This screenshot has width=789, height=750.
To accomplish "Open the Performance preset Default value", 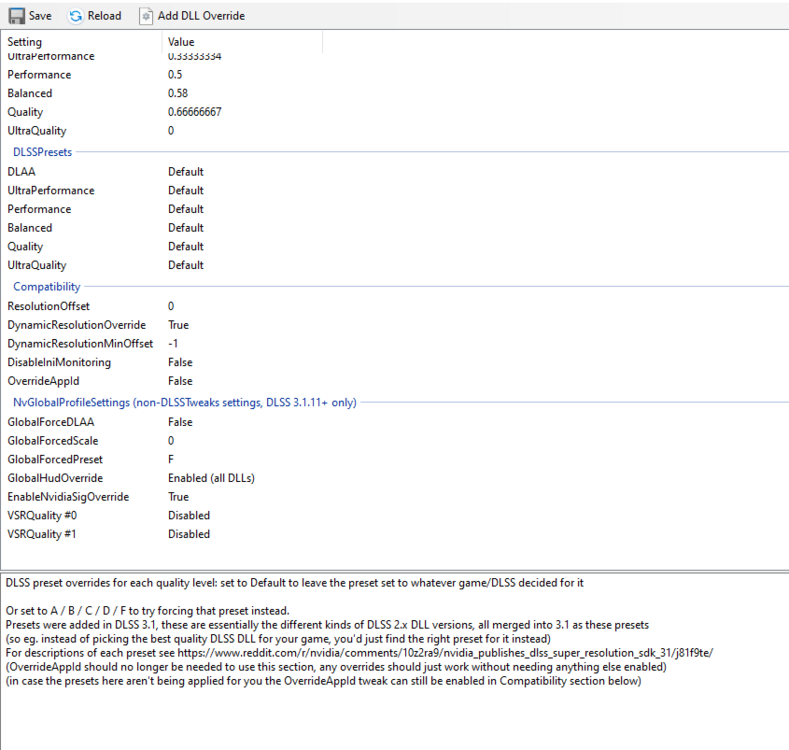I will click(186, 209).
